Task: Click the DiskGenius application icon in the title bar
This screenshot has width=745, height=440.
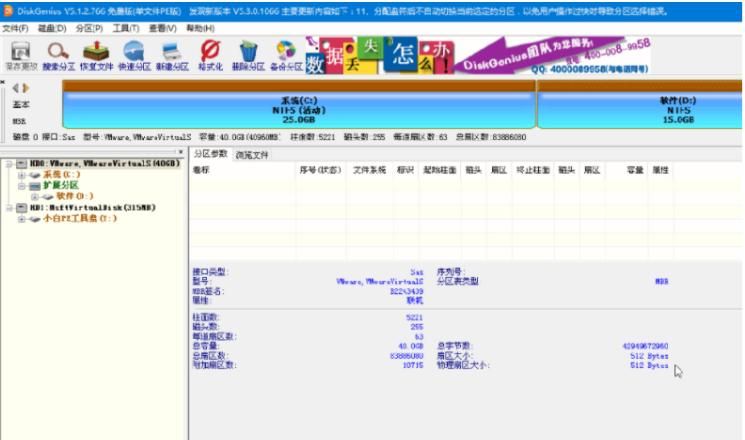Action: (8, 10)
